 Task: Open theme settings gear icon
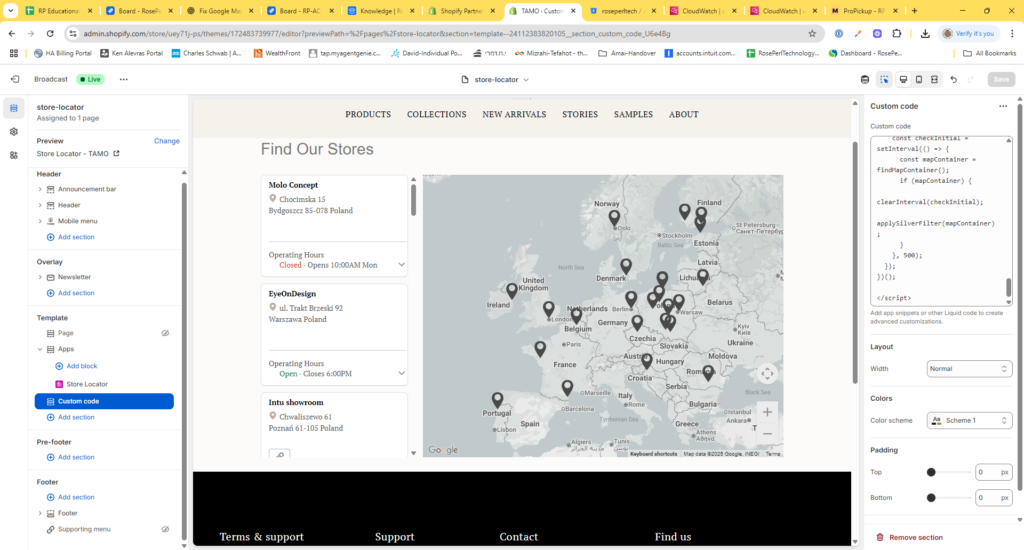[x=14, y=132]
